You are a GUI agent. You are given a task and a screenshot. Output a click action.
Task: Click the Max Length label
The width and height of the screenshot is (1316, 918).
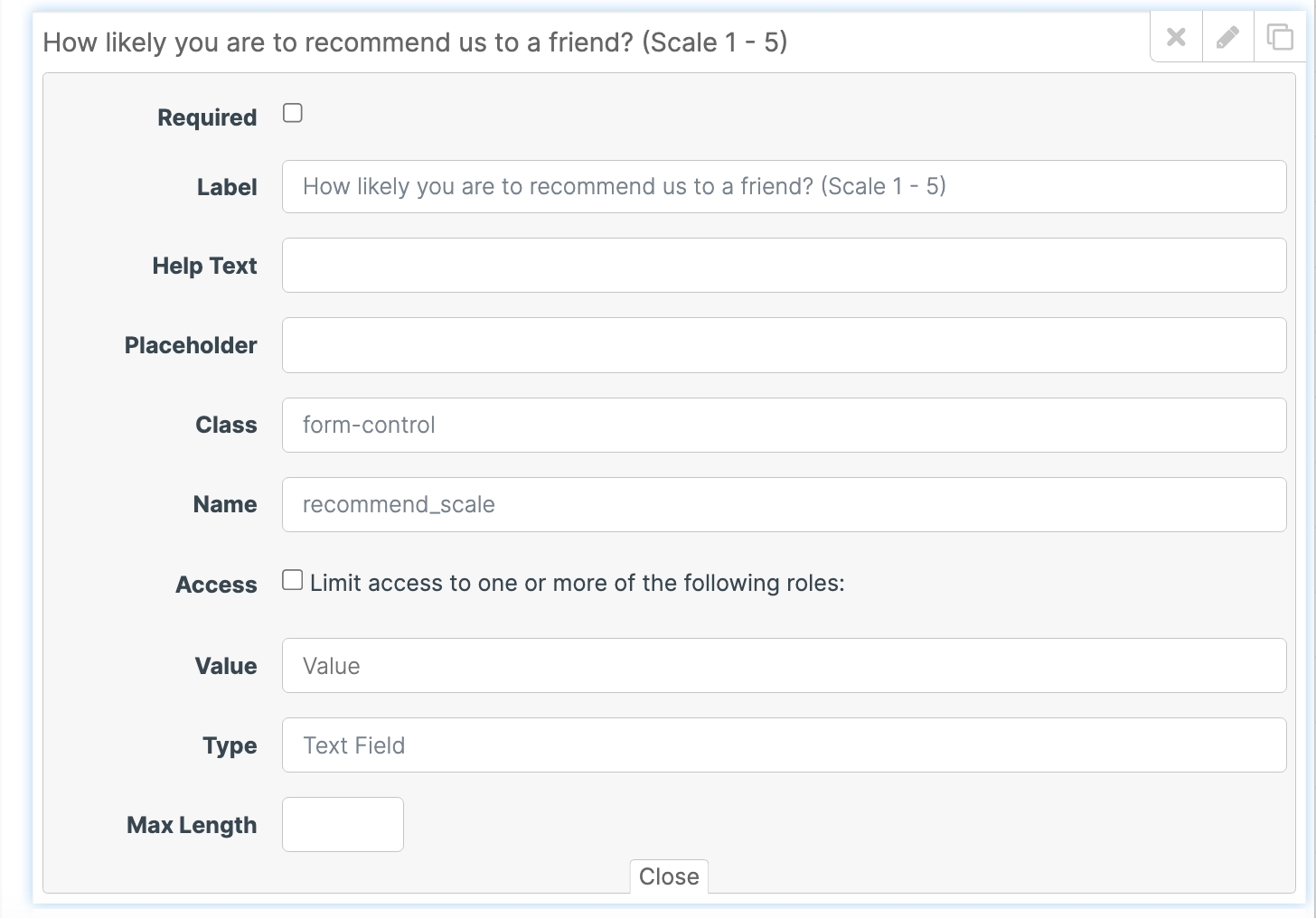tap(192, 825)
